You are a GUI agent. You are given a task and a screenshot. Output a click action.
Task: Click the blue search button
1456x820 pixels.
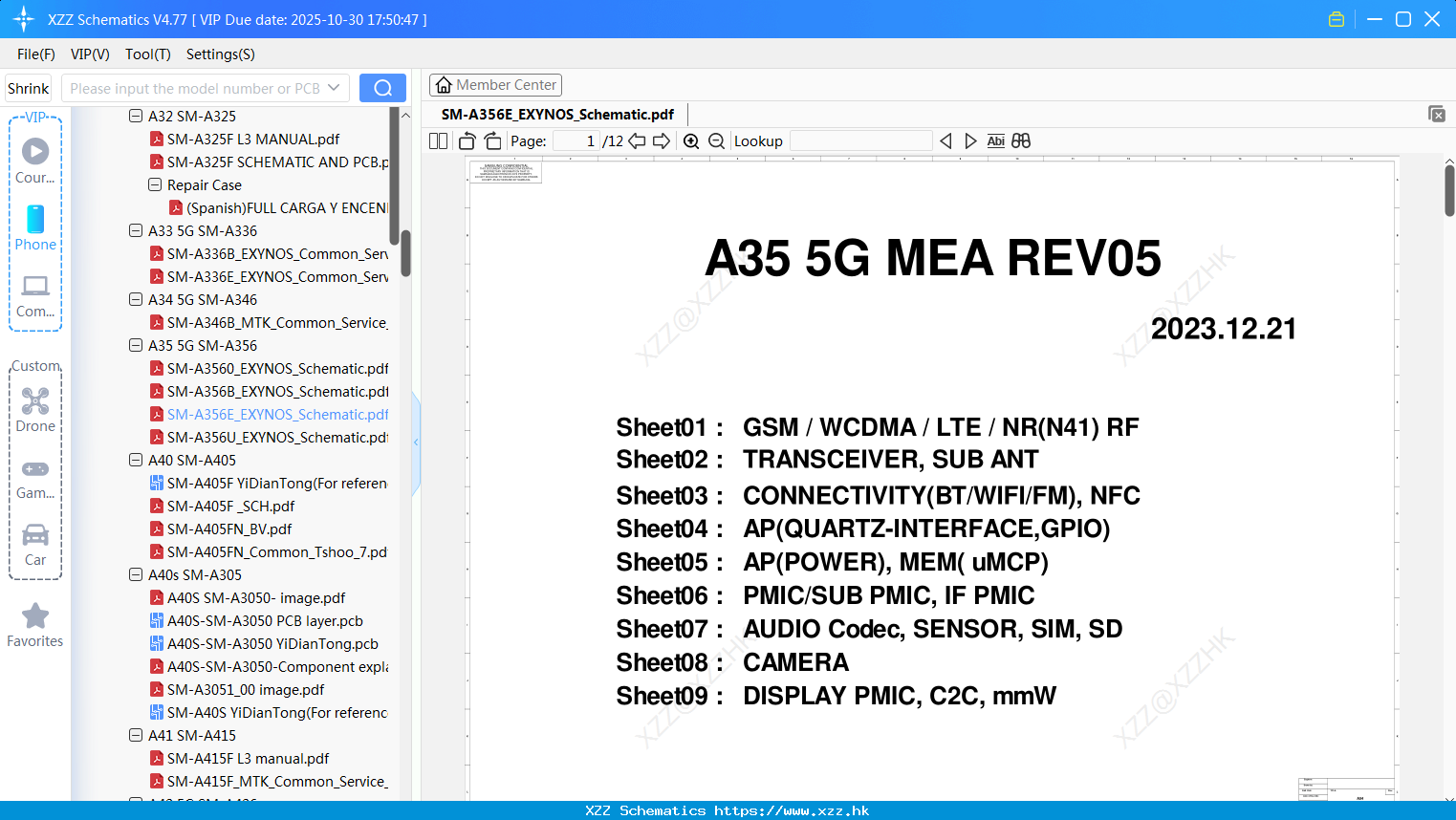382,88
